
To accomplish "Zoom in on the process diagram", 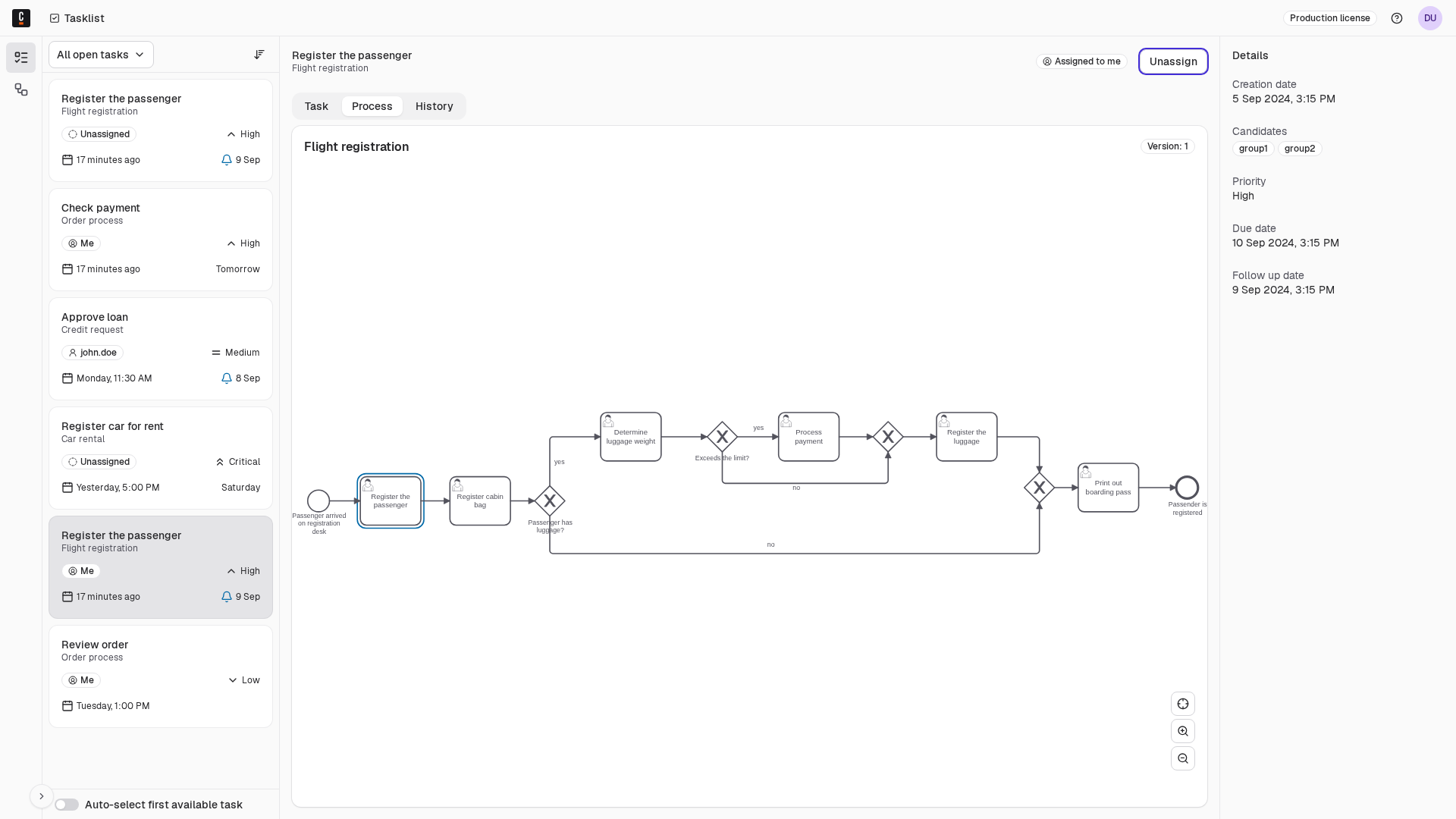I will click(1183, 731).
